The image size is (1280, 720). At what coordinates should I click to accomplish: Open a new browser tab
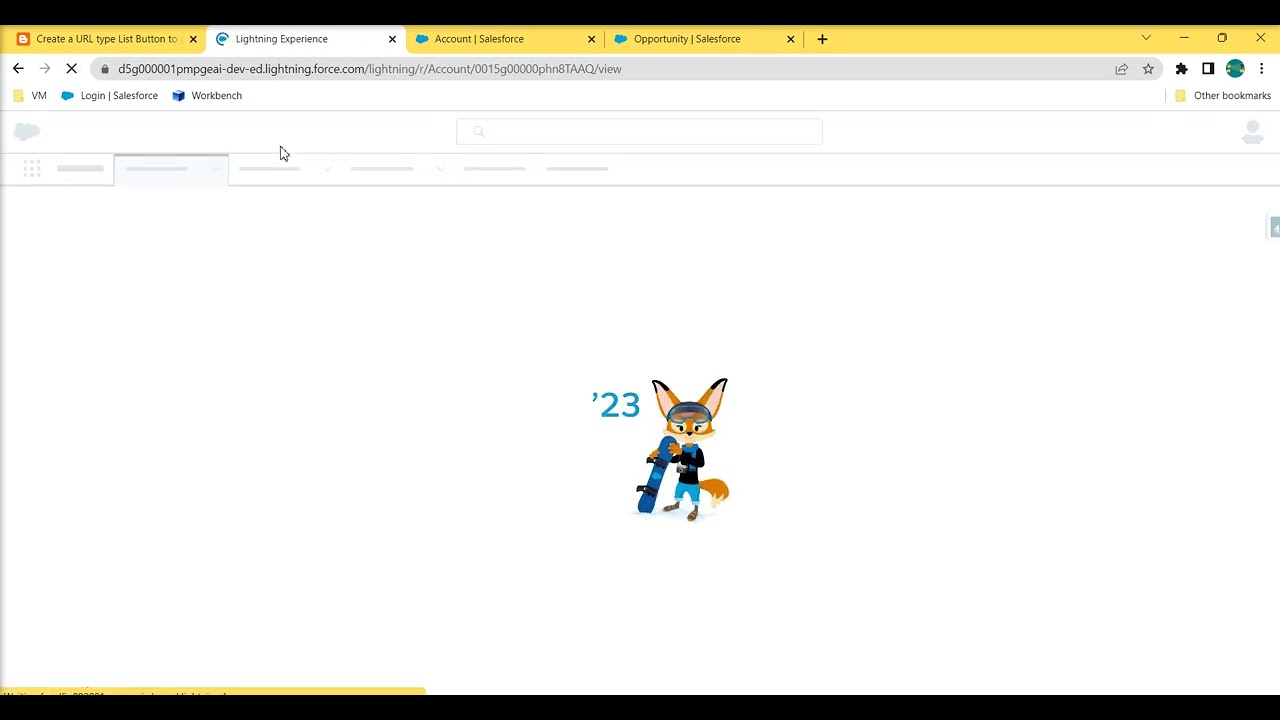pyautogui.click(x=822, y=39)
